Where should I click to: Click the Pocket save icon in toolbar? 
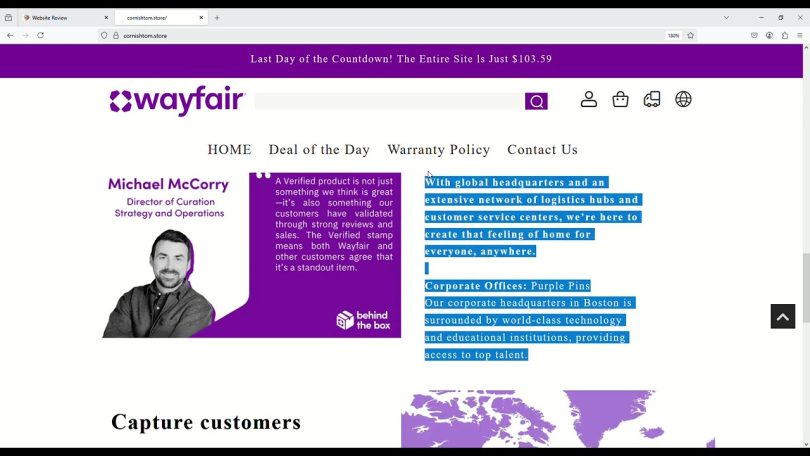point(754,36)
